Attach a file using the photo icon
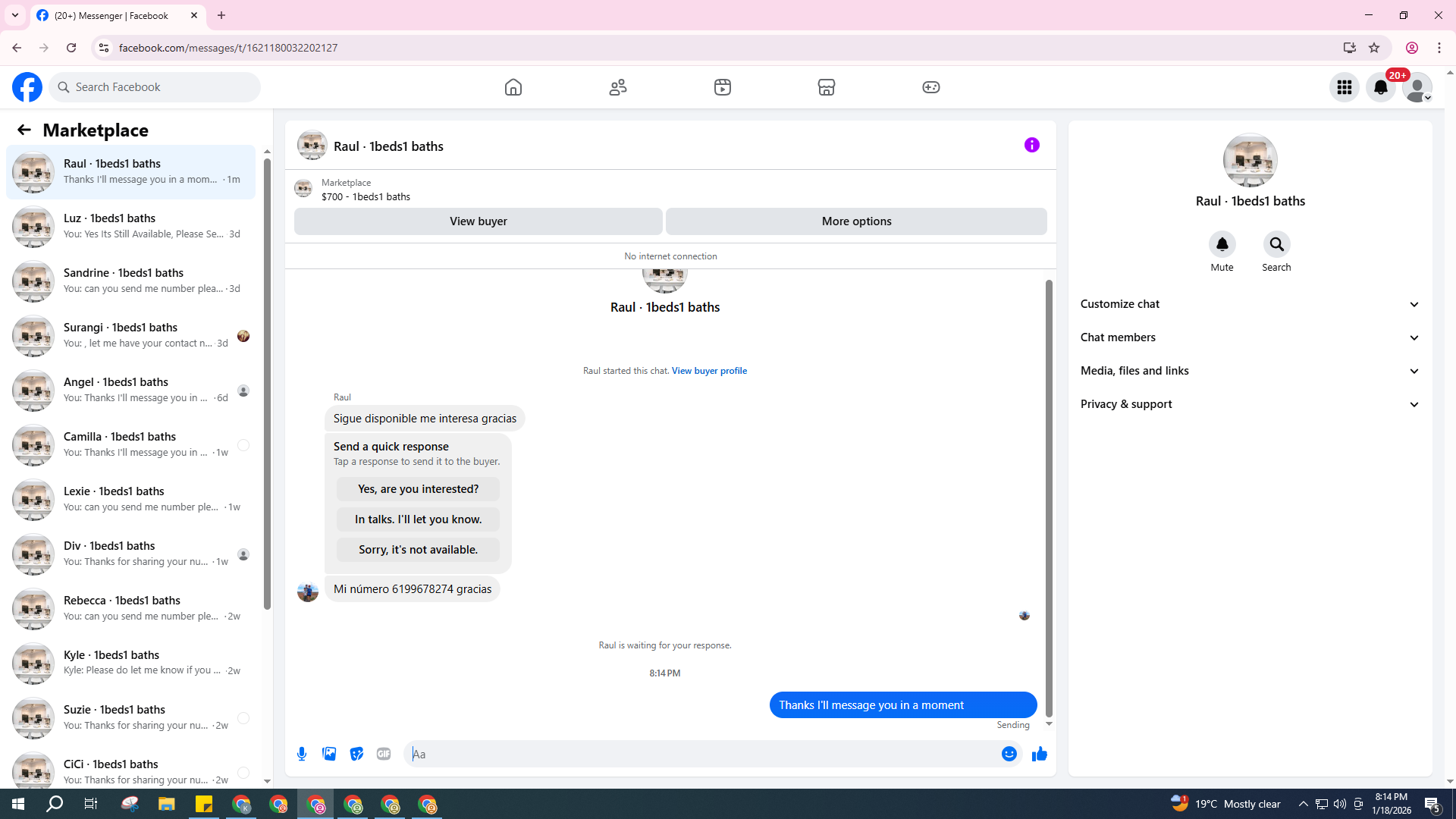Screen dimensions: 1456x819 329,754
